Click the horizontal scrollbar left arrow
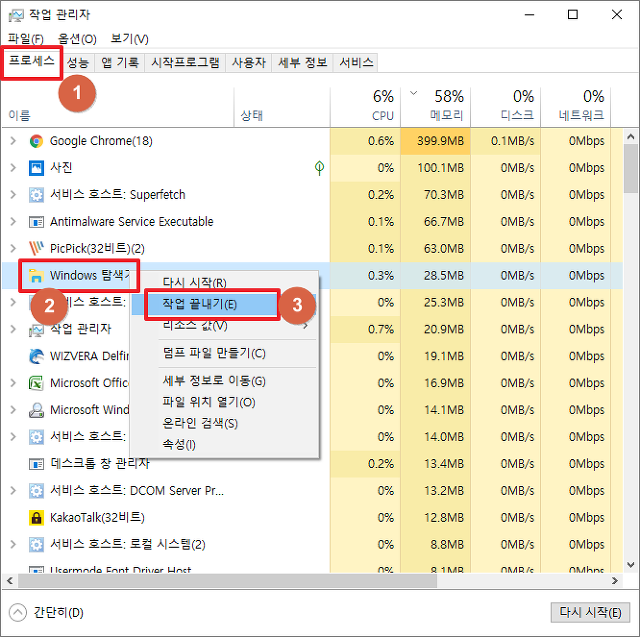 pos(10,581)
